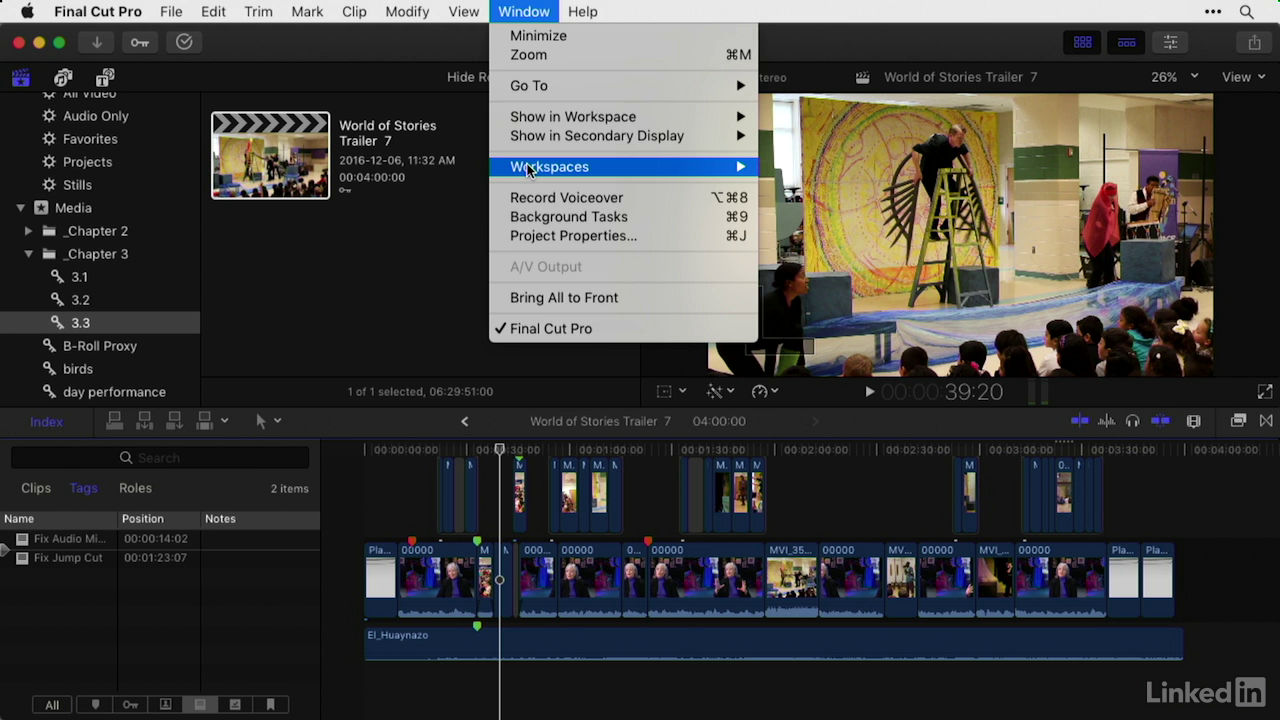
Task: Switch to Roles tab in index
Action: tap(135, 488)
